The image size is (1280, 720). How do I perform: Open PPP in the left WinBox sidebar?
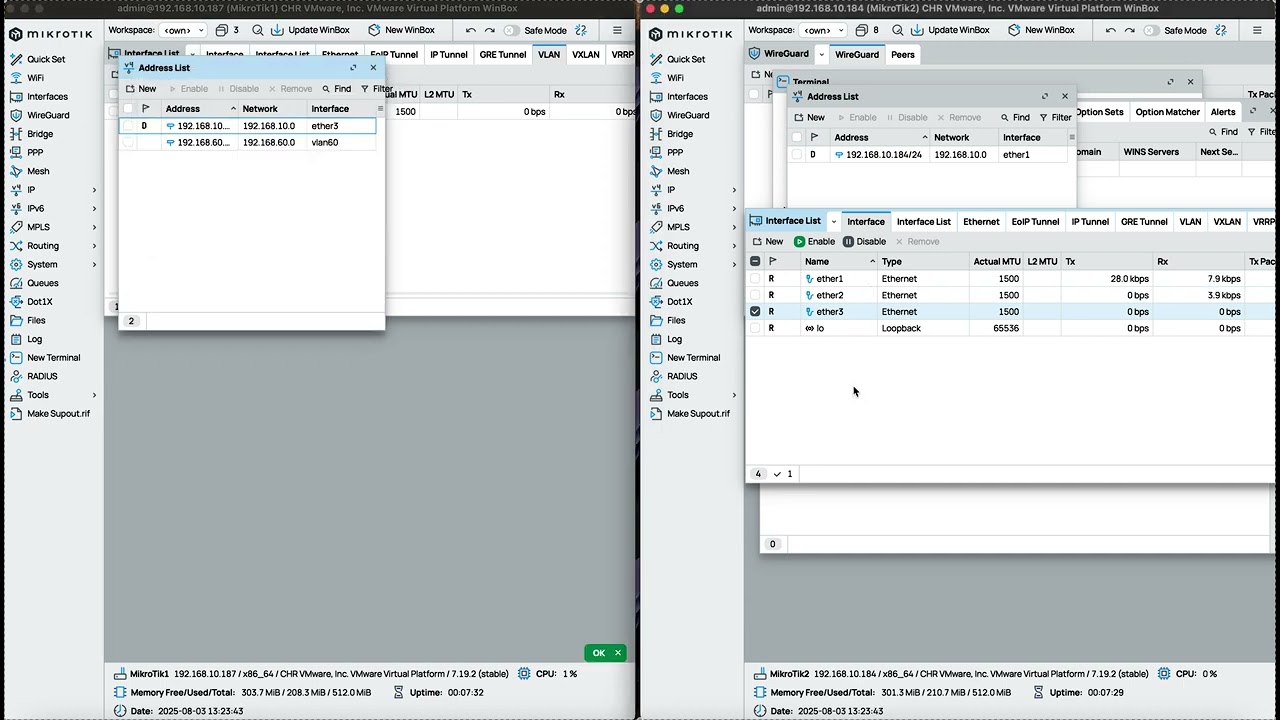click(x=35, y=153)
